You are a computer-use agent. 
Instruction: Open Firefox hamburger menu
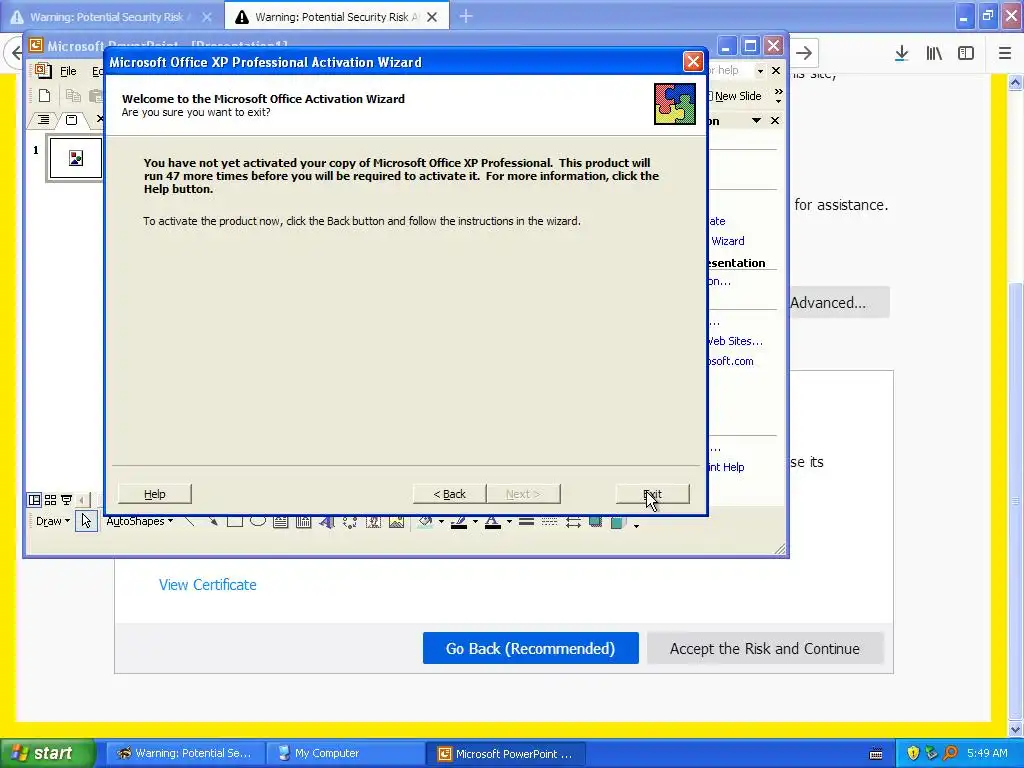[x=1004, y=53]
